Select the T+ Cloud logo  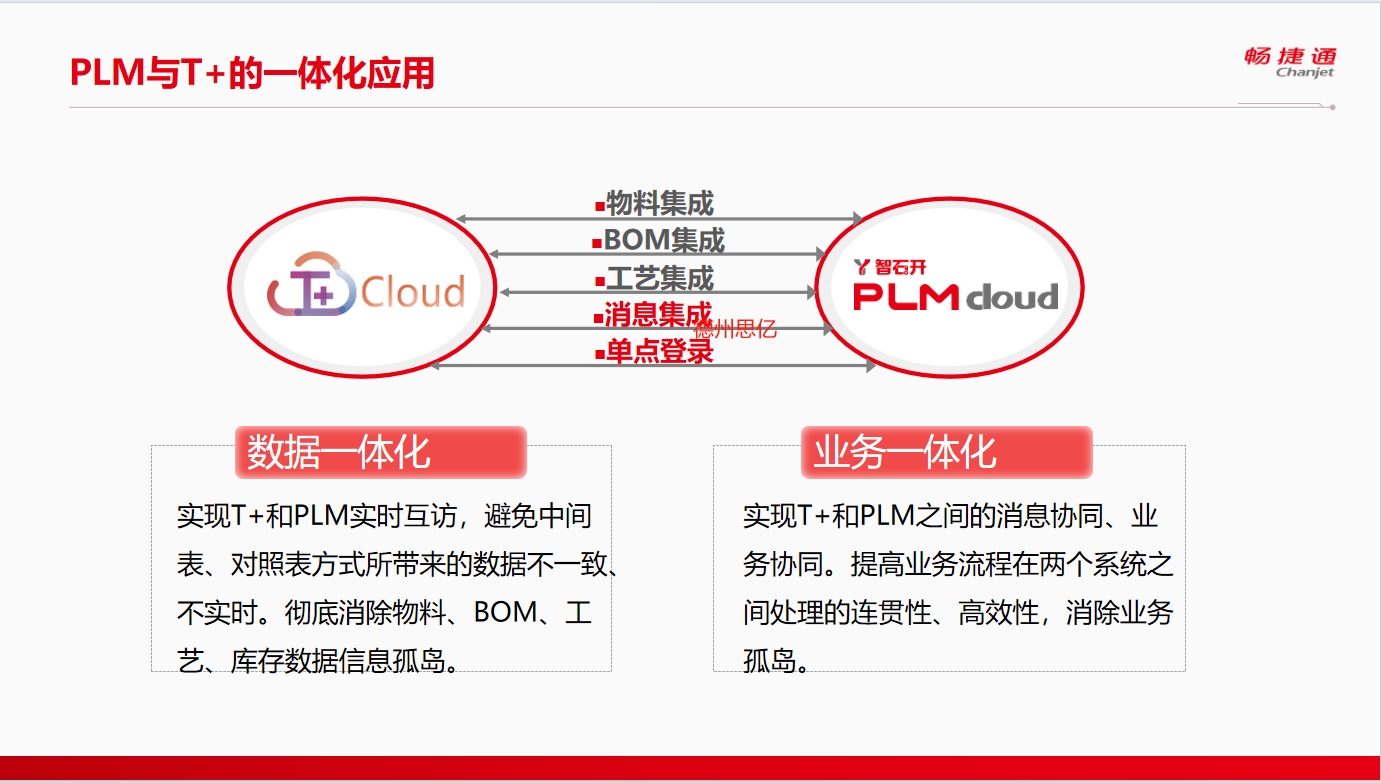click(366, 286)
